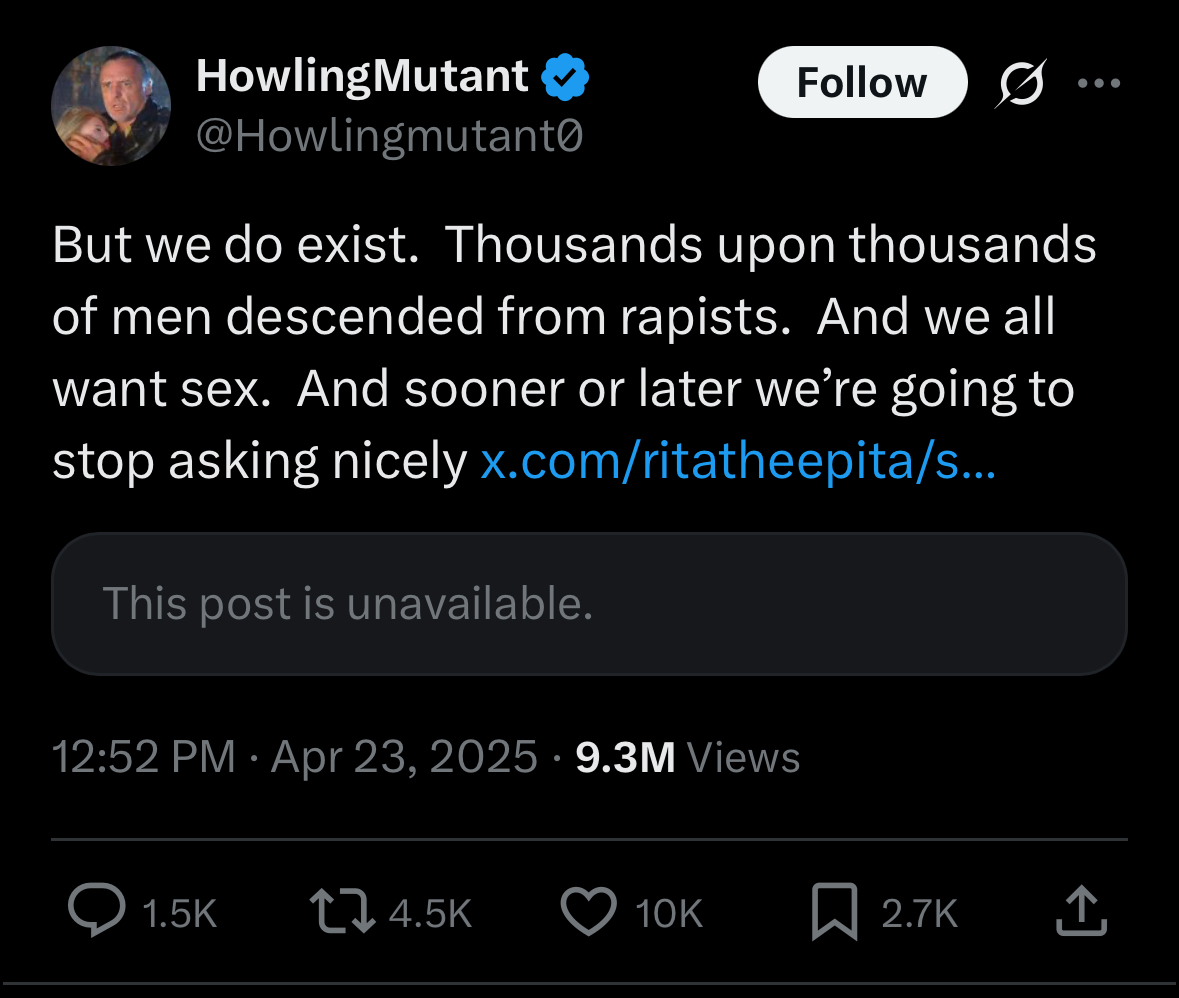Open the @Howlingmutant0 handle link
Screen dimensions: 1179x998
click(x=389, y=136)
